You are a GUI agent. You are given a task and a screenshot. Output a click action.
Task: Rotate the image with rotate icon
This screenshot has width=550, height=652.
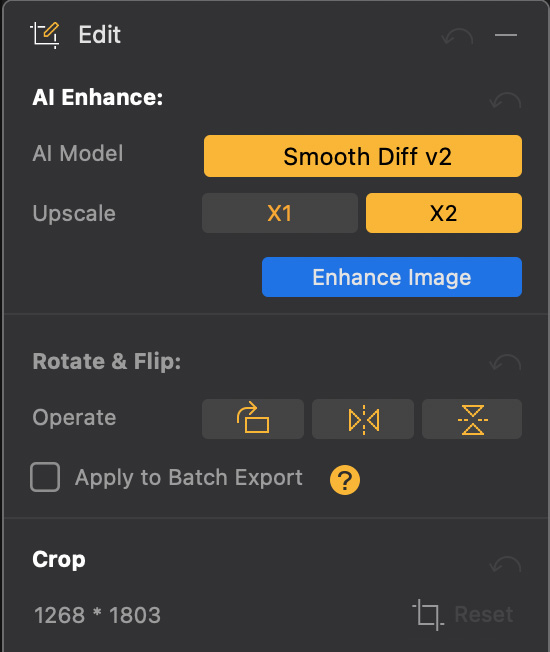pyautogui.click(x=253, y=419)
